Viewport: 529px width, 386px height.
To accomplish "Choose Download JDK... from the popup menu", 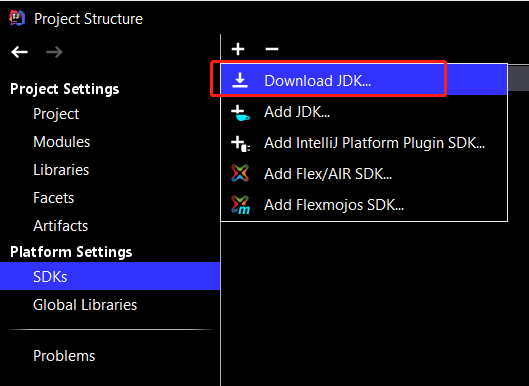I will (x=364, y=80).
